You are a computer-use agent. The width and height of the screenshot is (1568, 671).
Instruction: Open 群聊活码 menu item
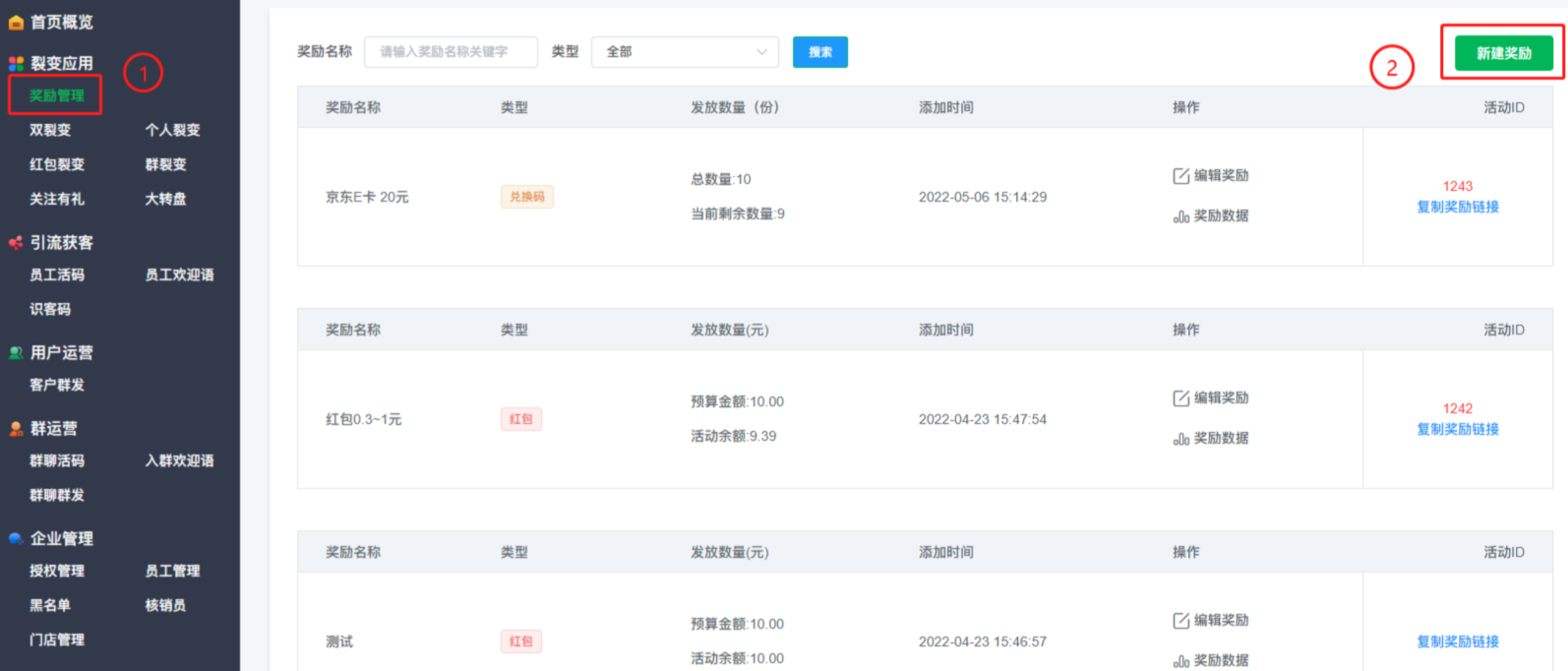[57, 460]
